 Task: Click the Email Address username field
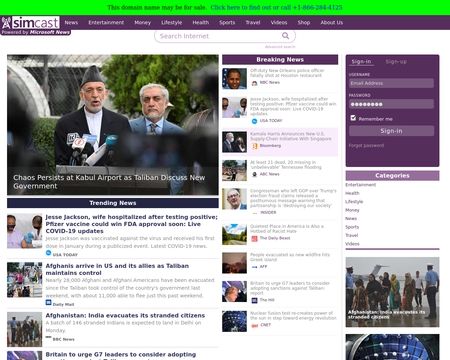tap(391, 83)
